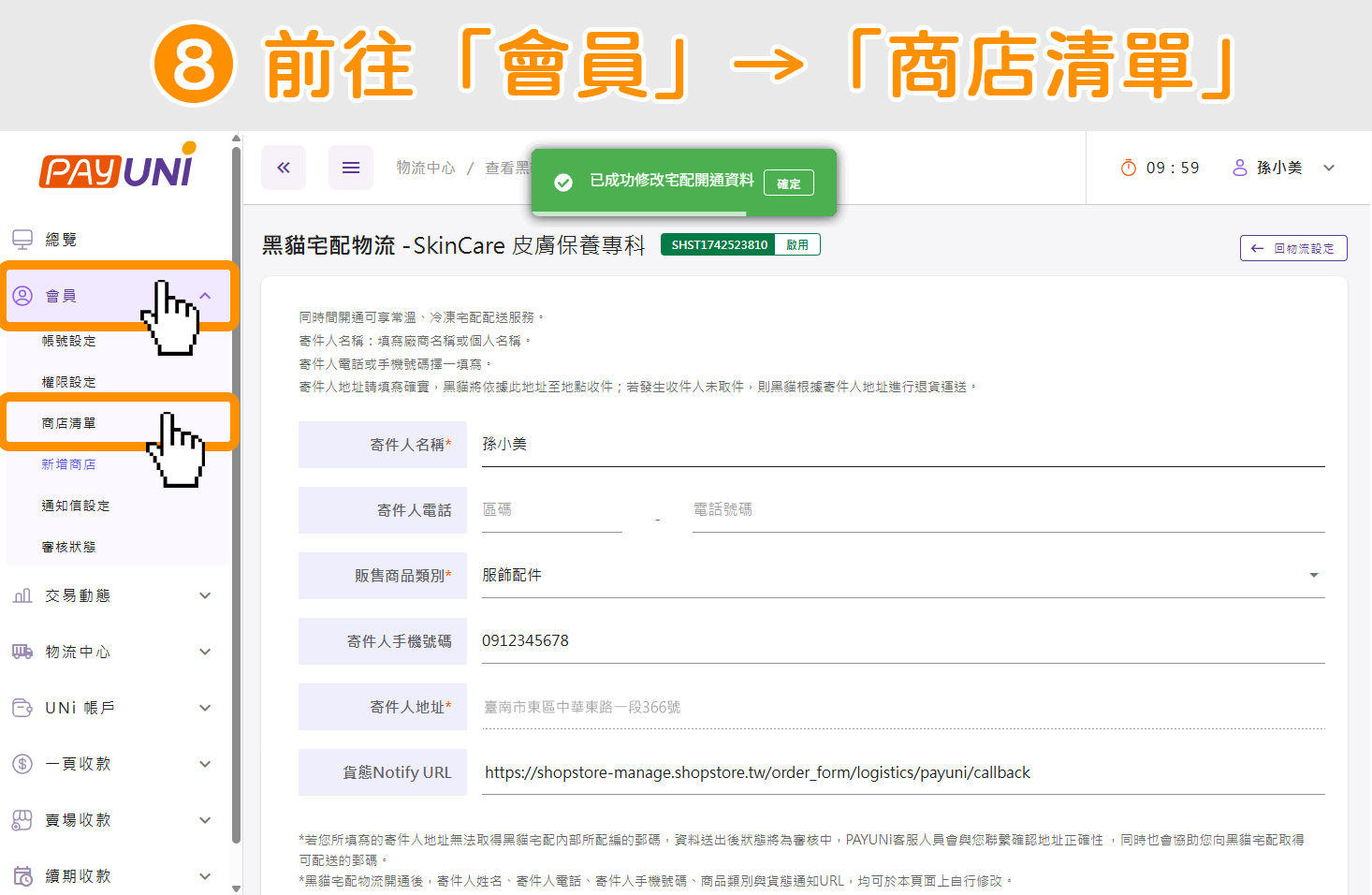1372x895 pixels.
Task: Open 審核狀態 submenu item
Action: click(x=69, y=547)
